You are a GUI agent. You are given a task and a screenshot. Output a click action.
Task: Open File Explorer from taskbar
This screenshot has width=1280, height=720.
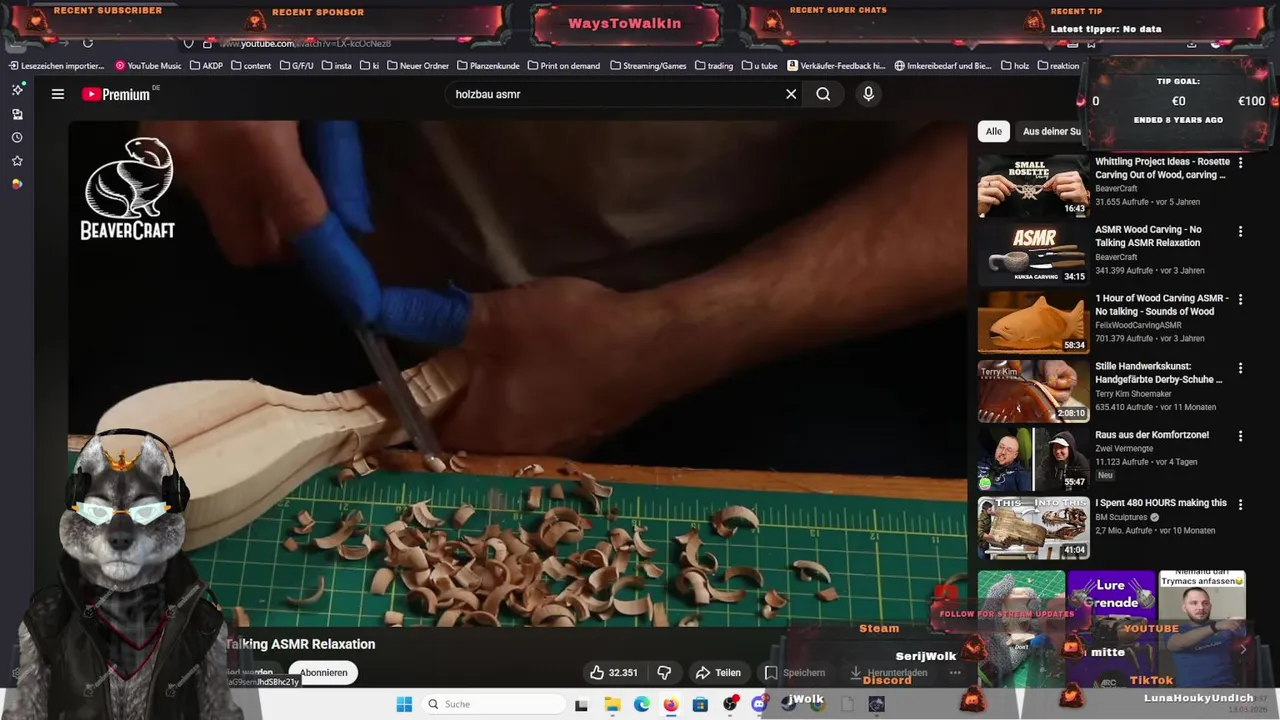pos(612,704)
